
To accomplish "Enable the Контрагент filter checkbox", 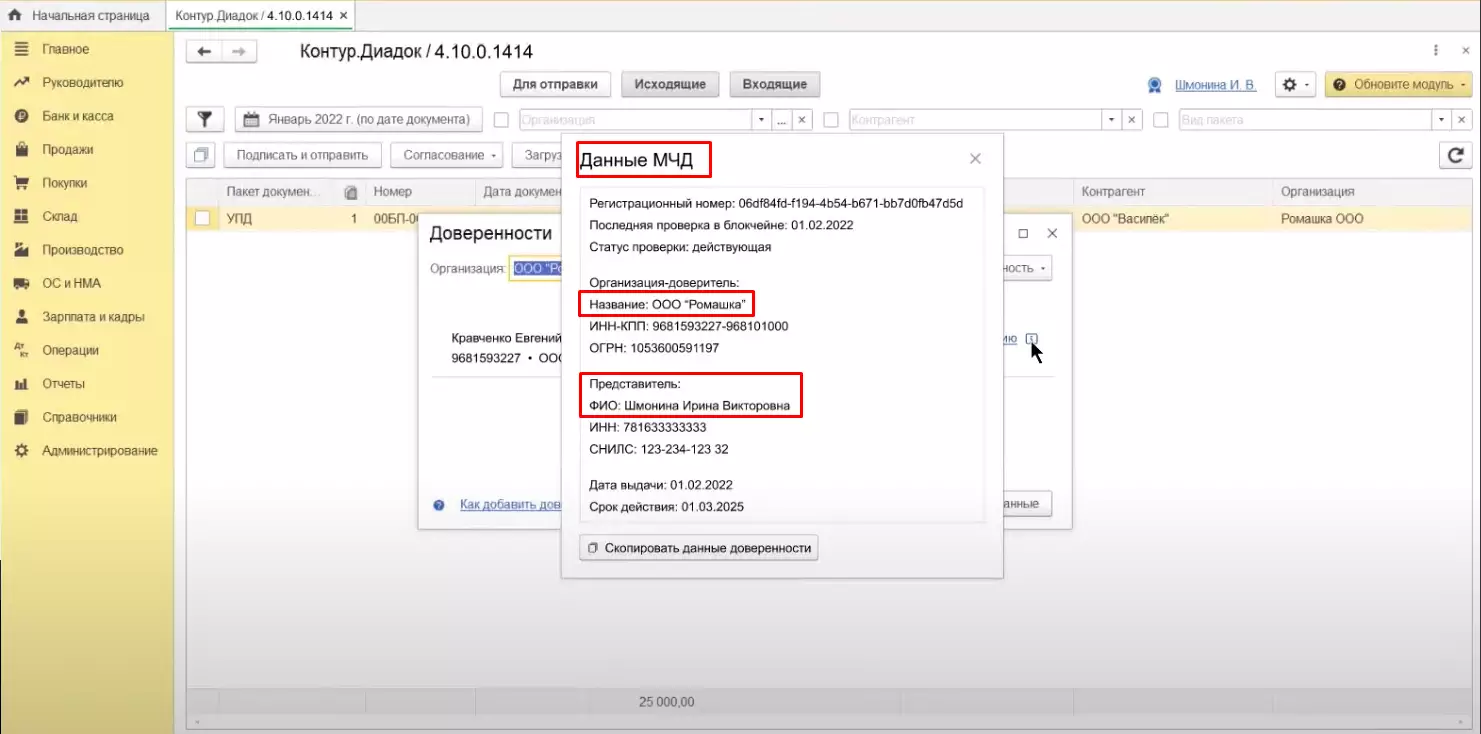I will [x=831, y=120].
